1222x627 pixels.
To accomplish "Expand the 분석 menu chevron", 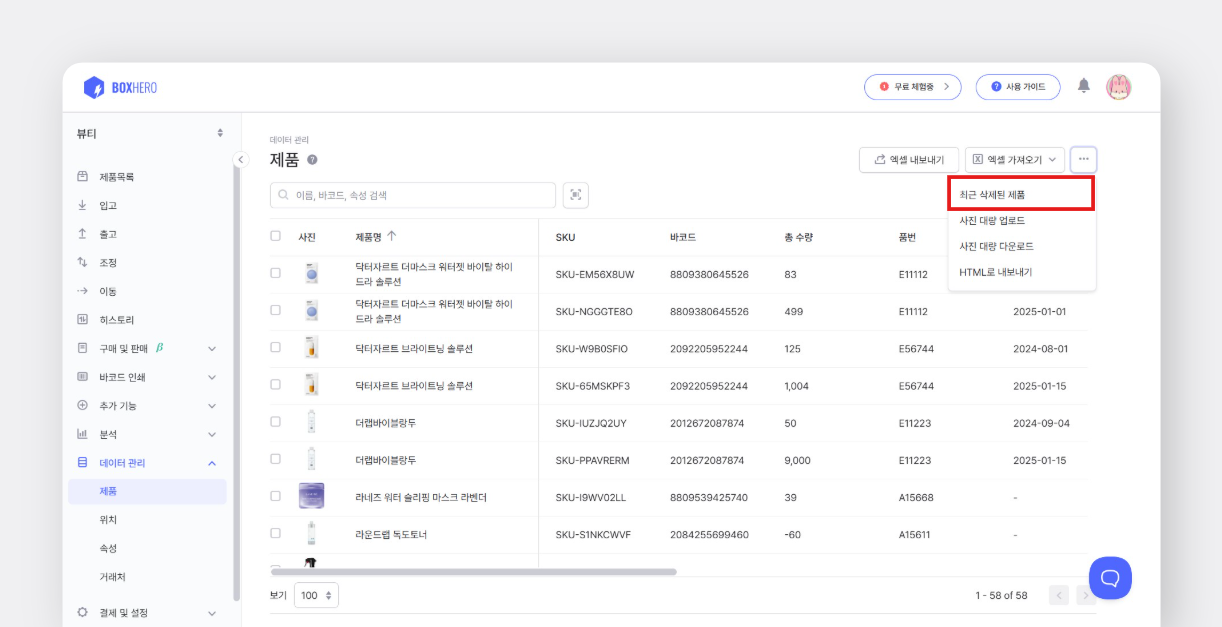I will tap(212, 434).
